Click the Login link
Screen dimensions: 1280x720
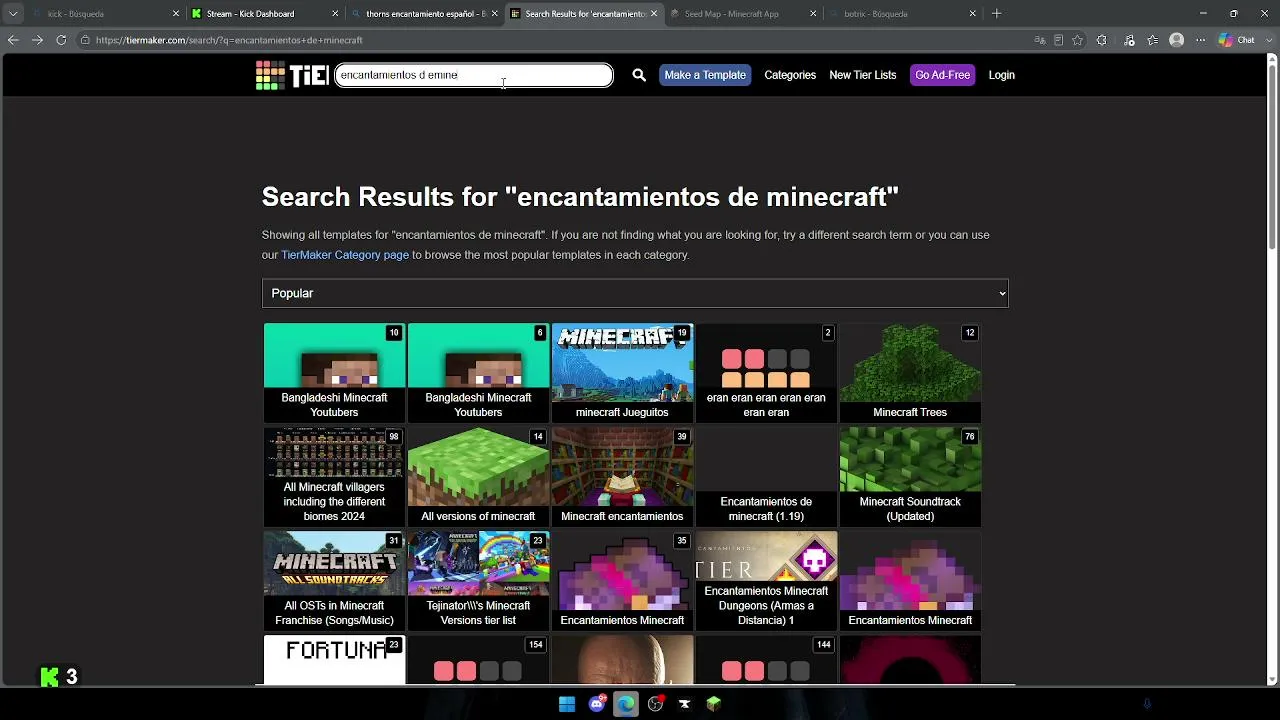[1002, 75]
